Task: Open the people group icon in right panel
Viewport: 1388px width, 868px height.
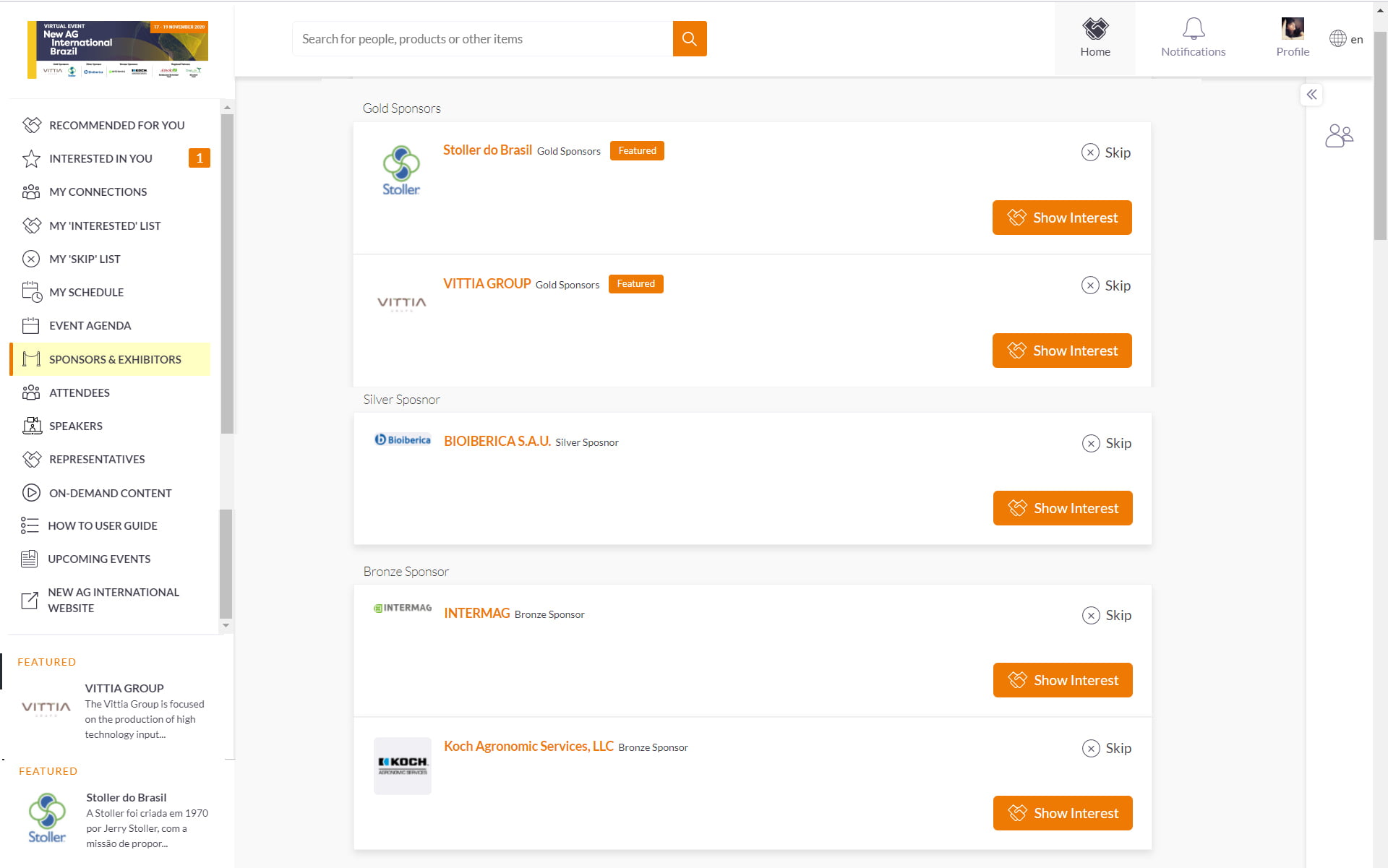Action: (x=1339, y=135)
